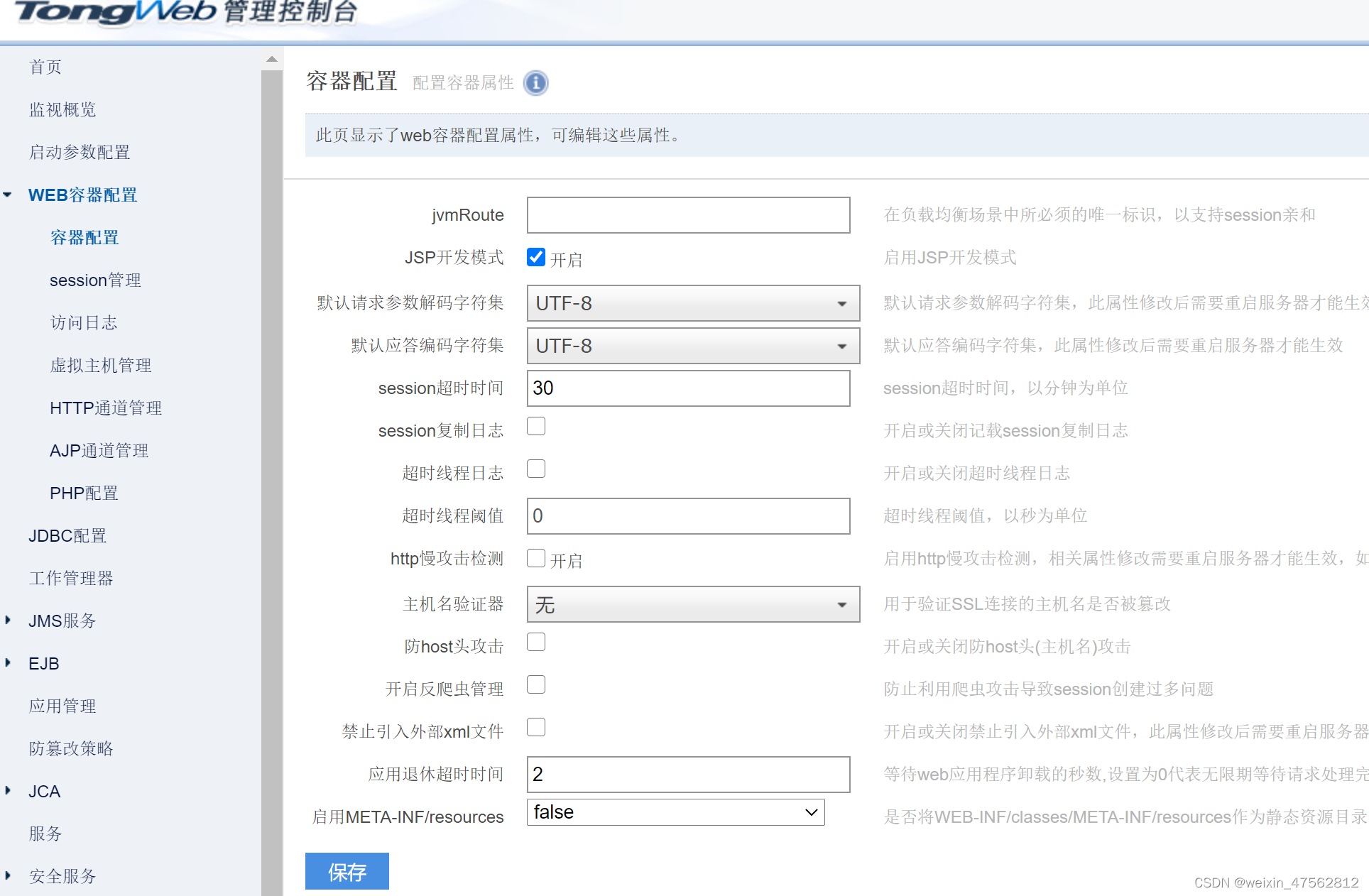
Task: Open session管理 in sidebar
Action: (x=95, y=280)
